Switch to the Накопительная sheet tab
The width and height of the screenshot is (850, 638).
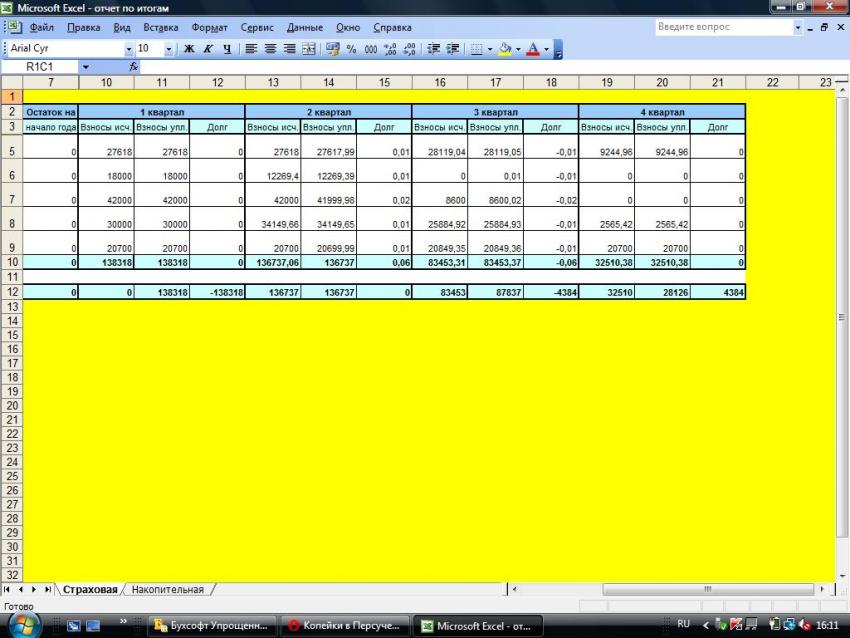[x=167, y=590]
